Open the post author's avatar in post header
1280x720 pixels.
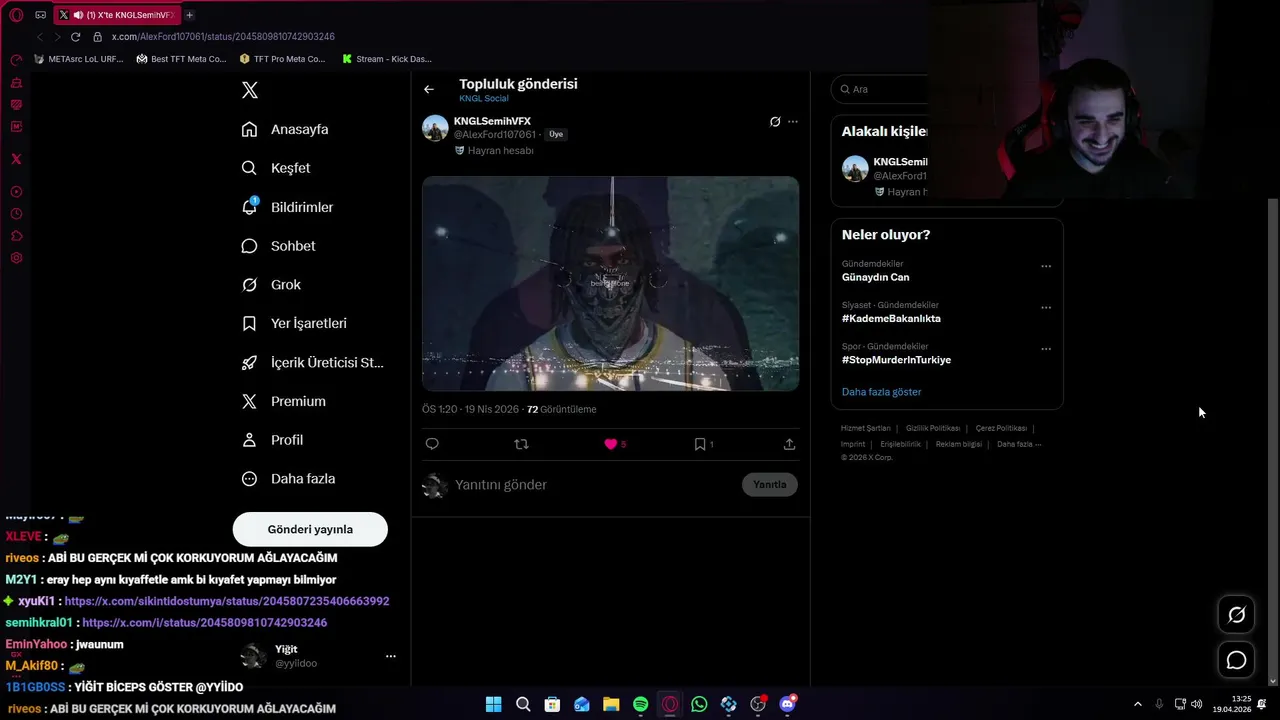tap(435, 128)
